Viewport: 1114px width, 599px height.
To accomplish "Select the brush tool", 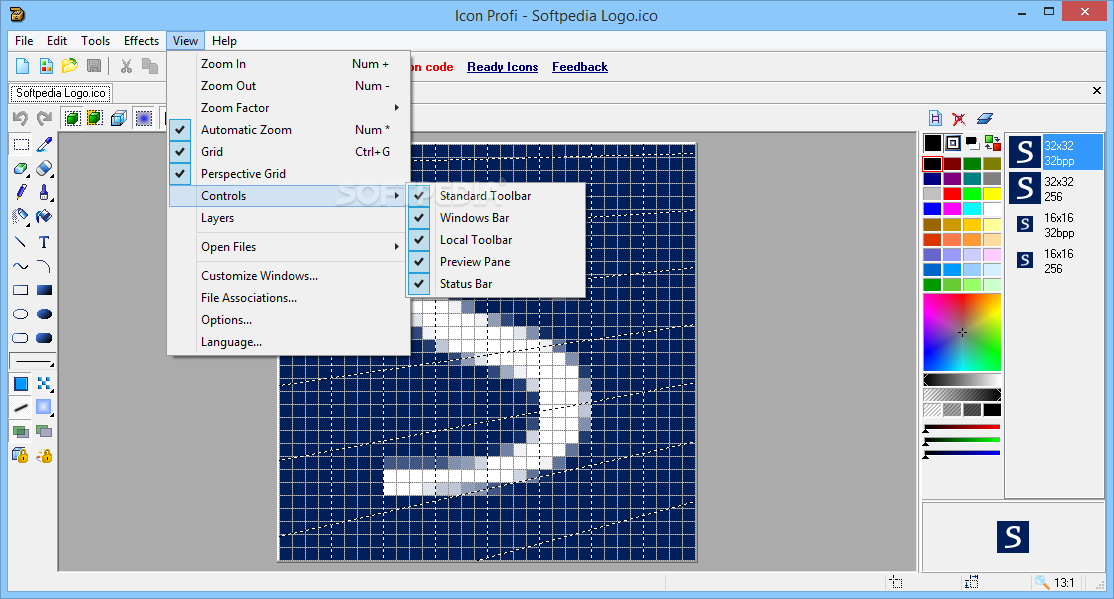I will [x=44, y=193].
